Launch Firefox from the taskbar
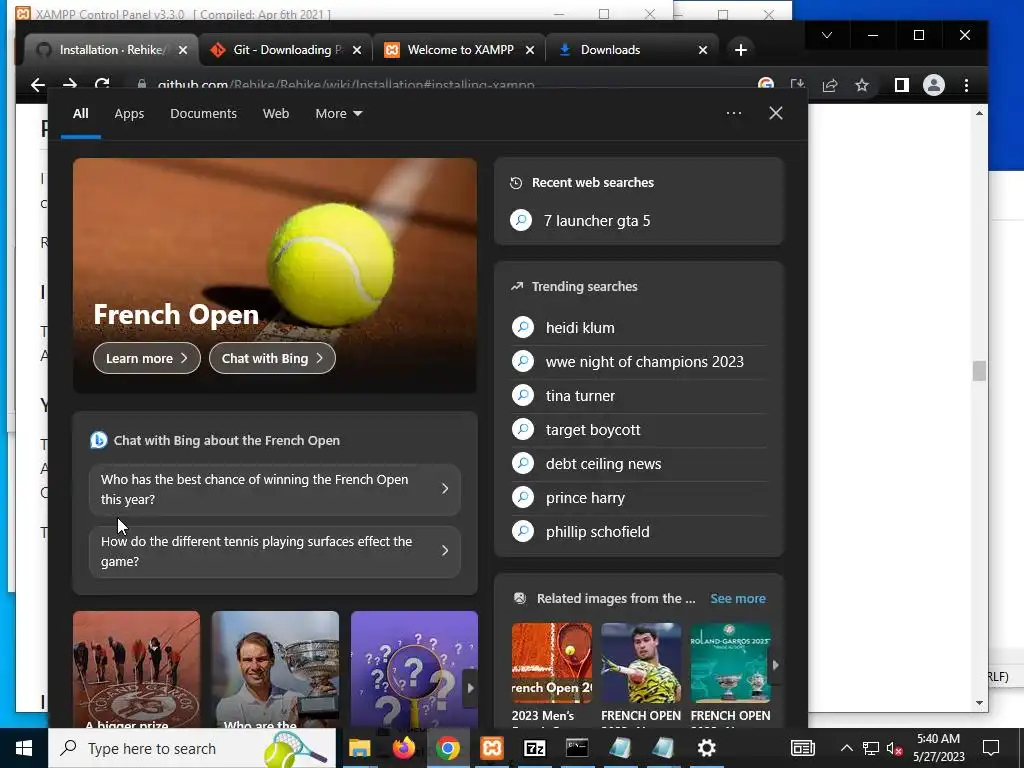This screenshot has height=768, width=1024. (x=404, y=748)
